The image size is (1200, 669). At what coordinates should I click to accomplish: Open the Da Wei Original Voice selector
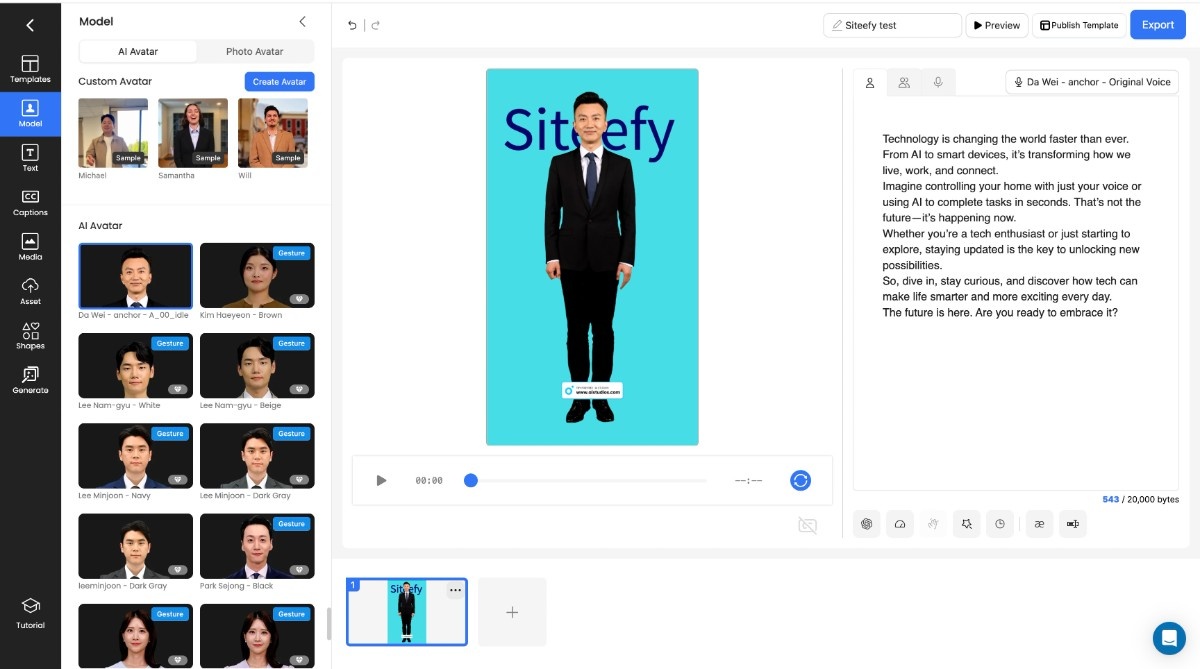[1090, 82]
